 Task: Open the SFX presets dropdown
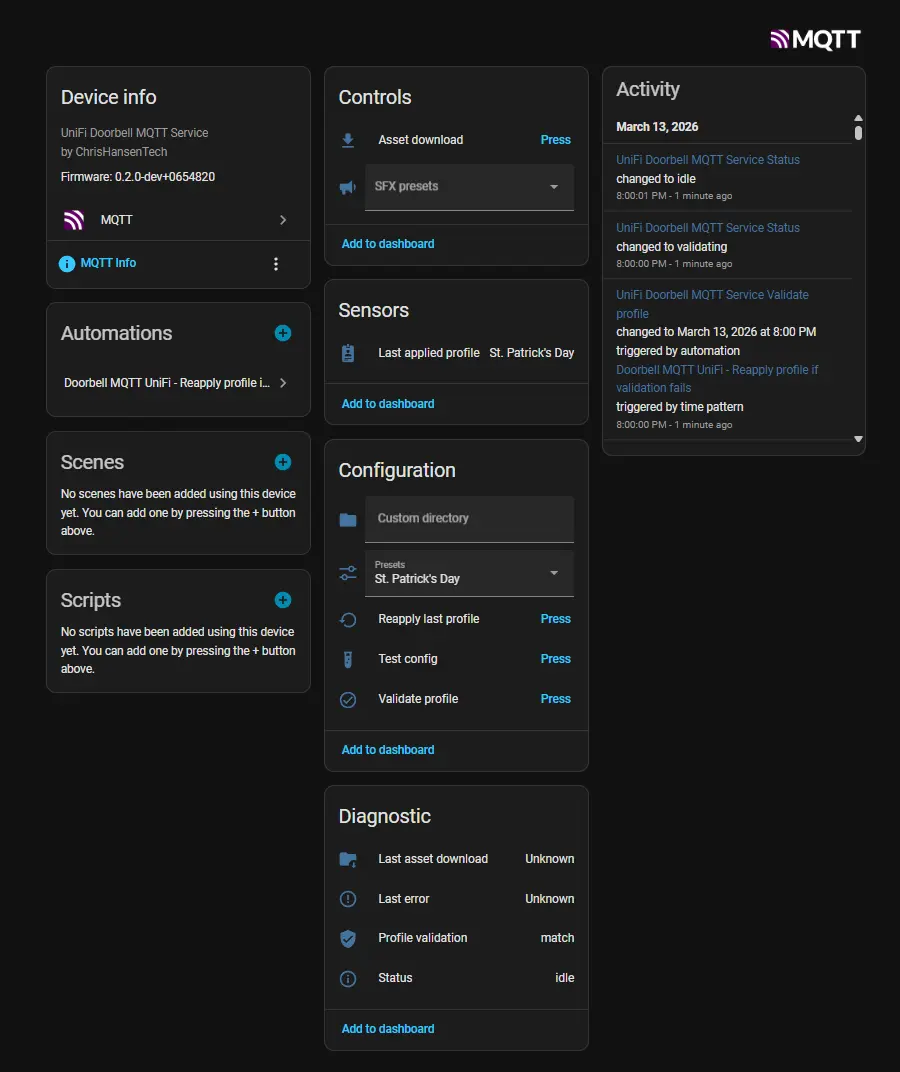point(554,186)
